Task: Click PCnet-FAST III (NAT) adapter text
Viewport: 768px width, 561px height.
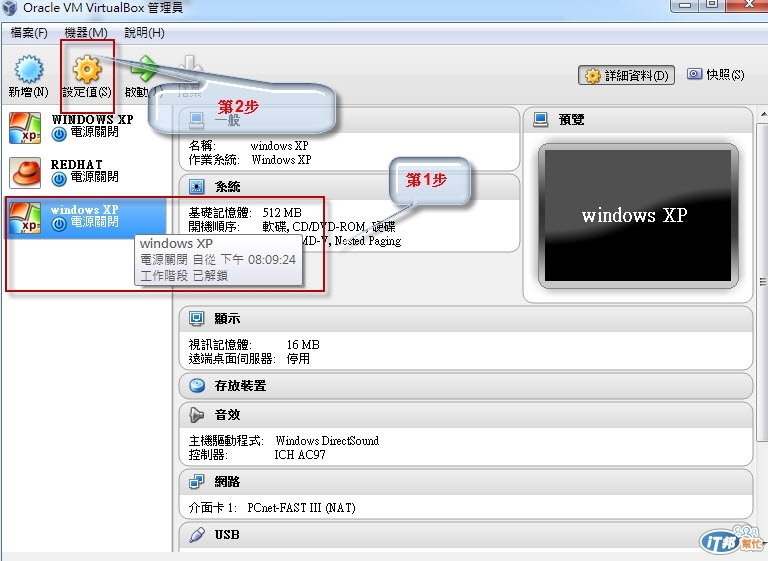Action: tap(301, 508)
